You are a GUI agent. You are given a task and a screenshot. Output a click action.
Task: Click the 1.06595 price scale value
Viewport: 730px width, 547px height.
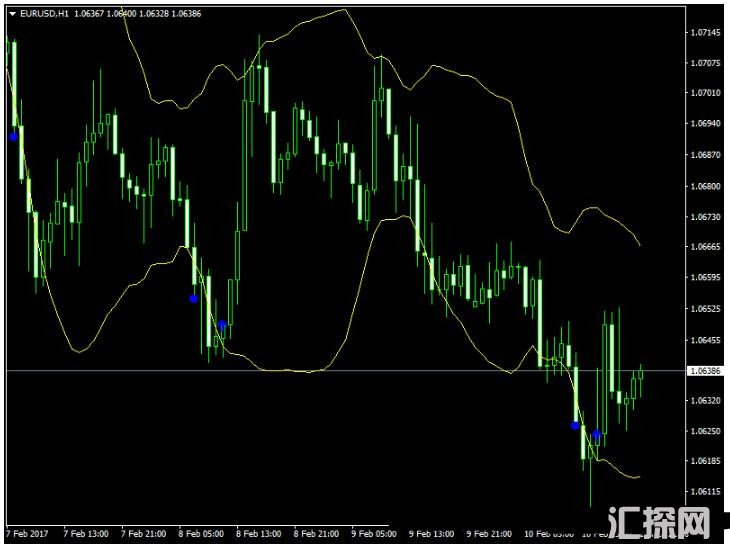click(705, 277)
